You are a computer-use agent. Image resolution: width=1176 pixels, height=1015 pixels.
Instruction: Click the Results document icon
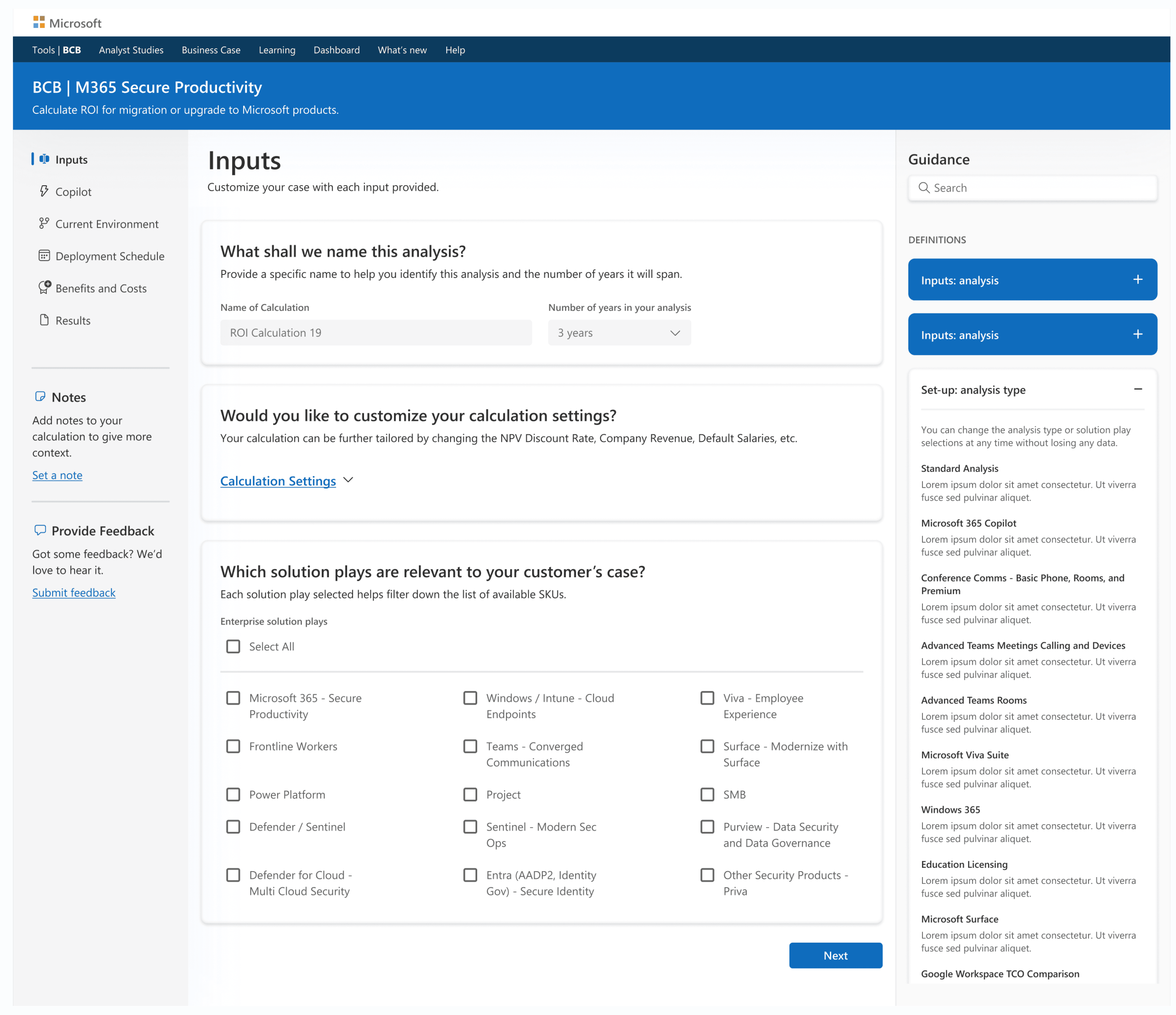point(44,320)
